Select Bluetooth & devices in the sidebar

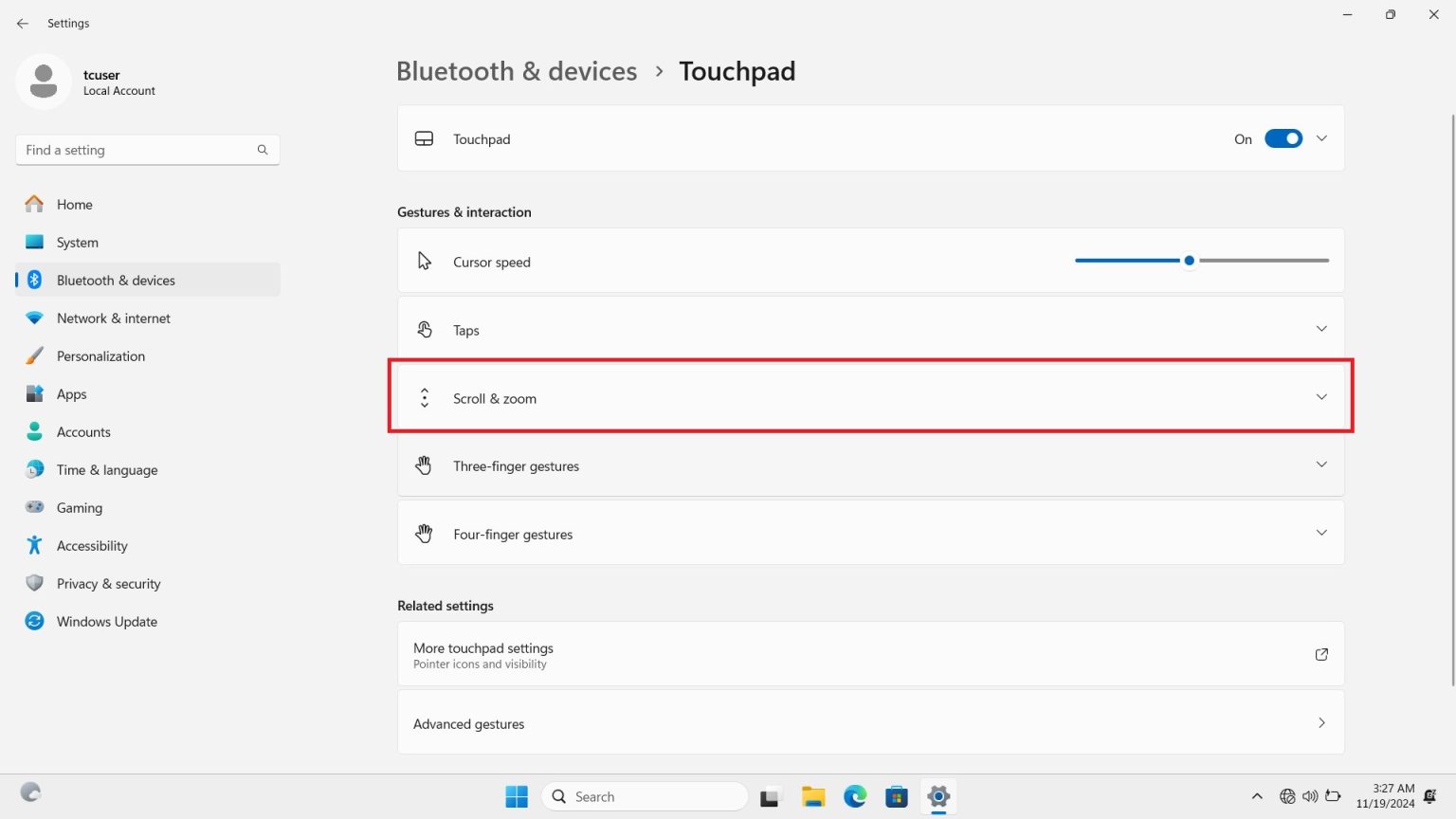116,280
